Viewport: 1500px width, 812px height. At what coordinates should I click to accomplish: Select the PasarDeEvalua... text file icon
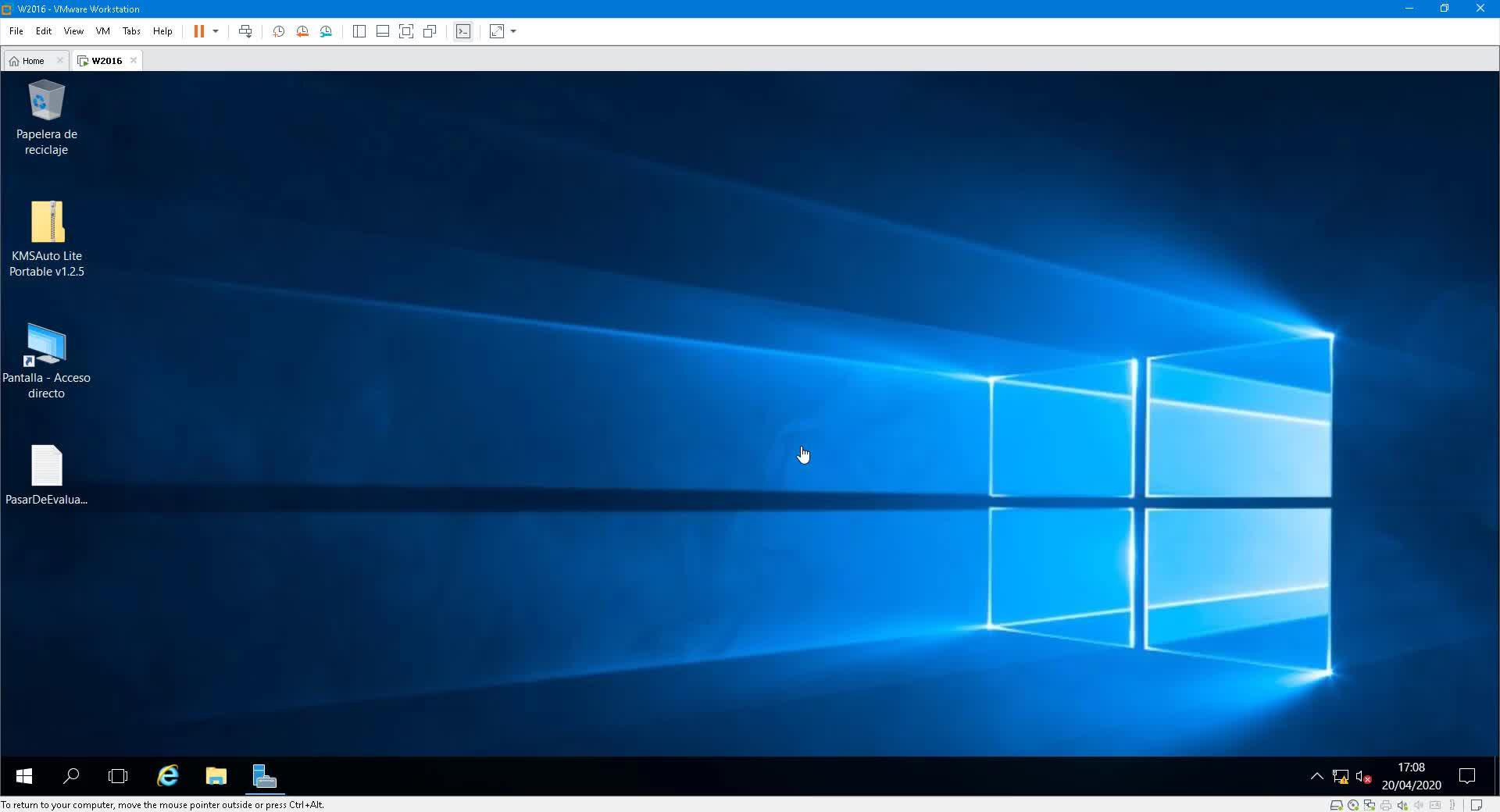[47, 475]
